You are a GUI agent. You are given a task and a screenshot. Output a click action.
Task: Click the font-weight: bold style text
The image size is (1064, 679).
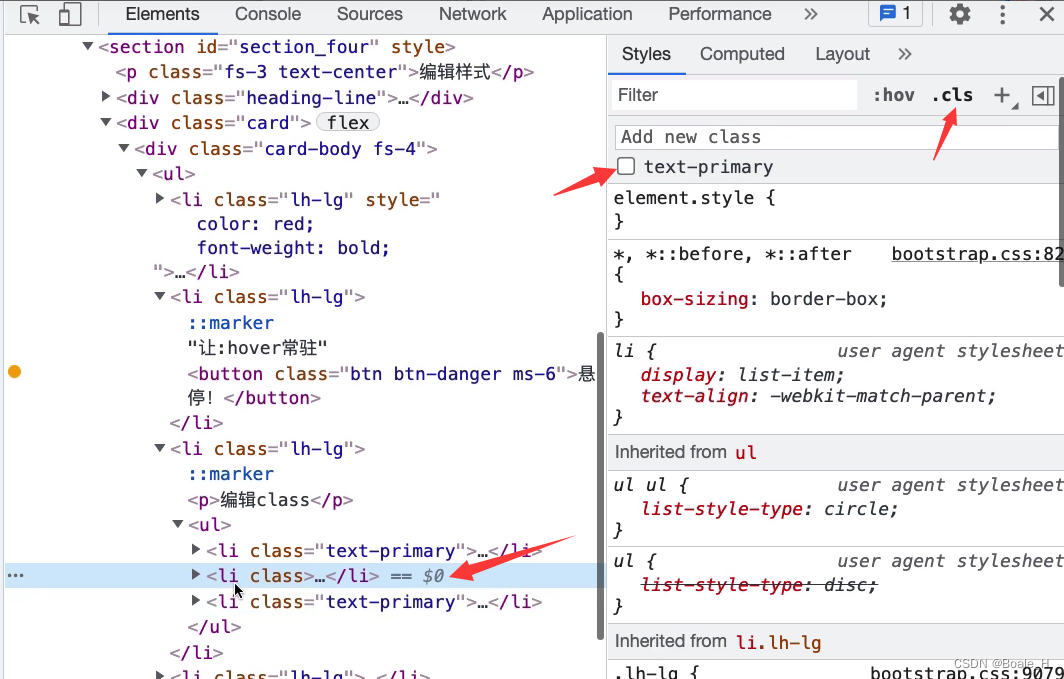point(293,248)
